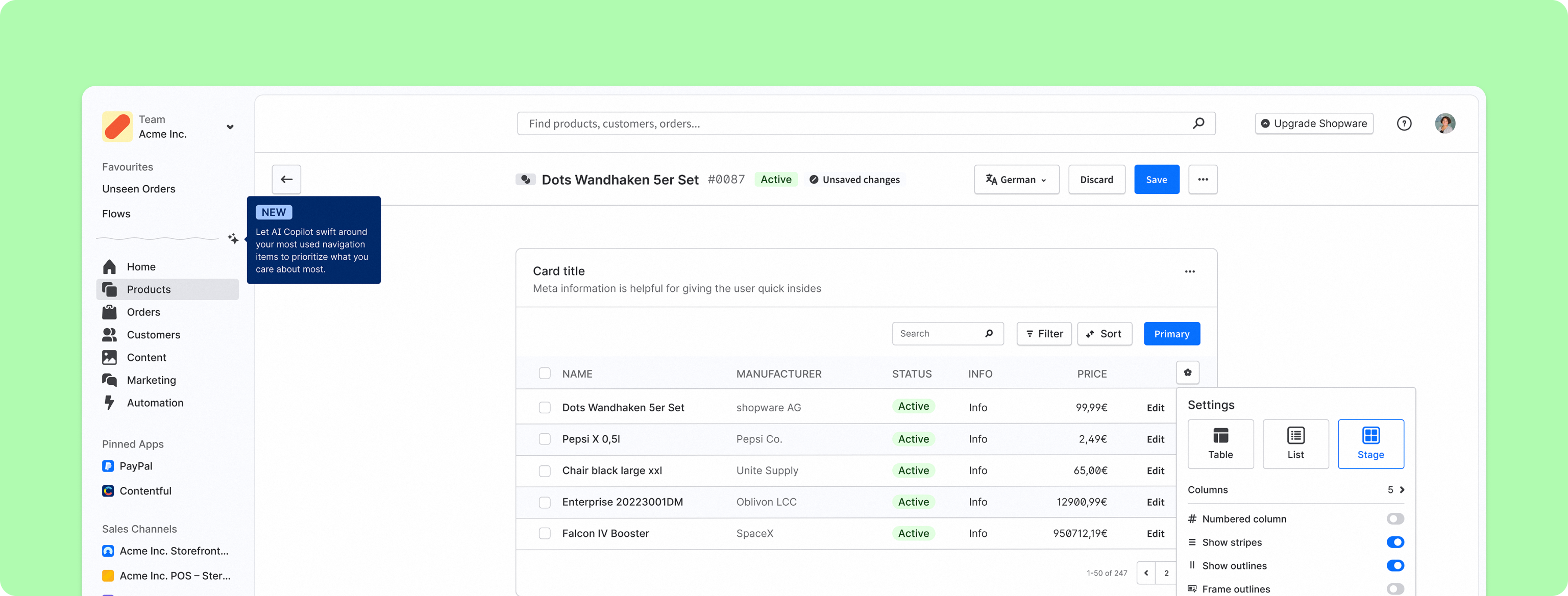Expand the Columns settings chevron
Image resolution: width=1568 pixels, height=596 pixels.
(x=1401, y=489)
